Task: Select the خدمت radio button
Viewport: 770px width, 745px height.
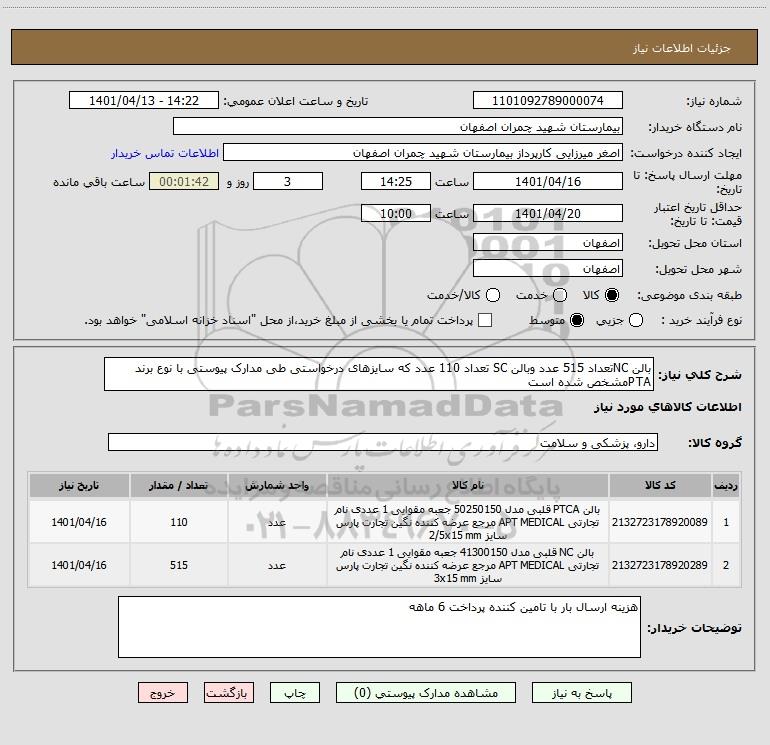Action: pos(560,295)
